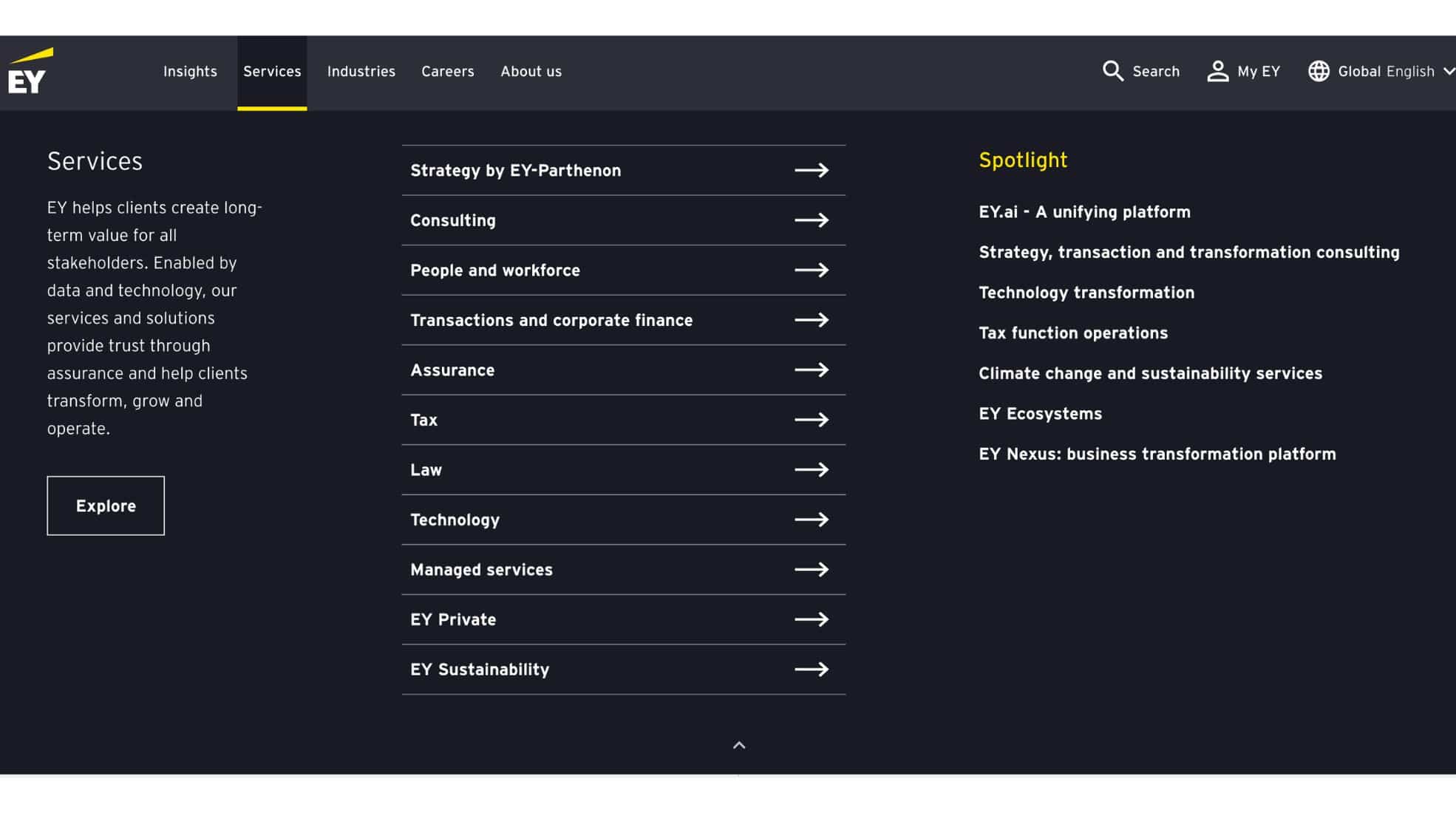Access My EY account
This screenshot has width=1456, height=813.
[x=1242, y=71]
